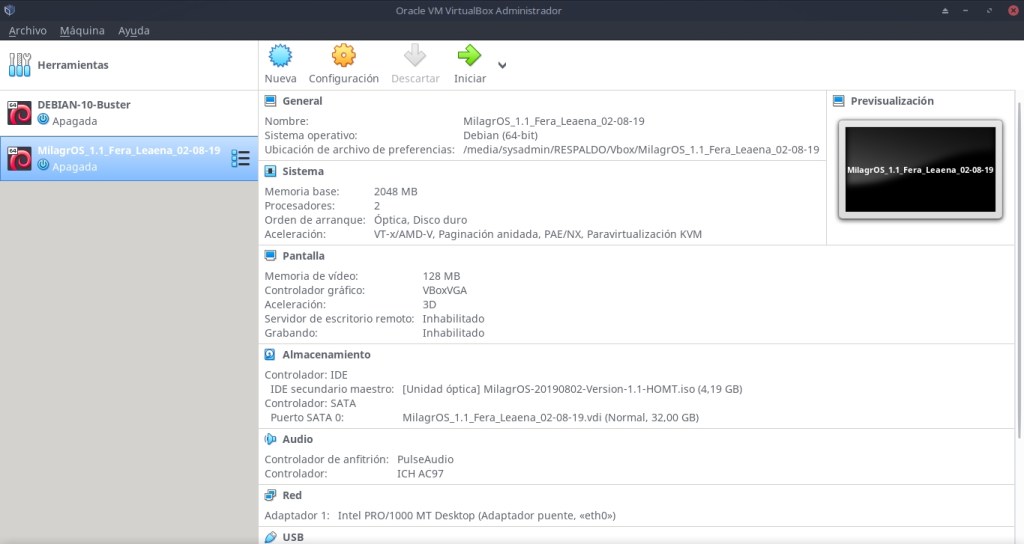Click the Sistema section header link

(x=302, y=171)
